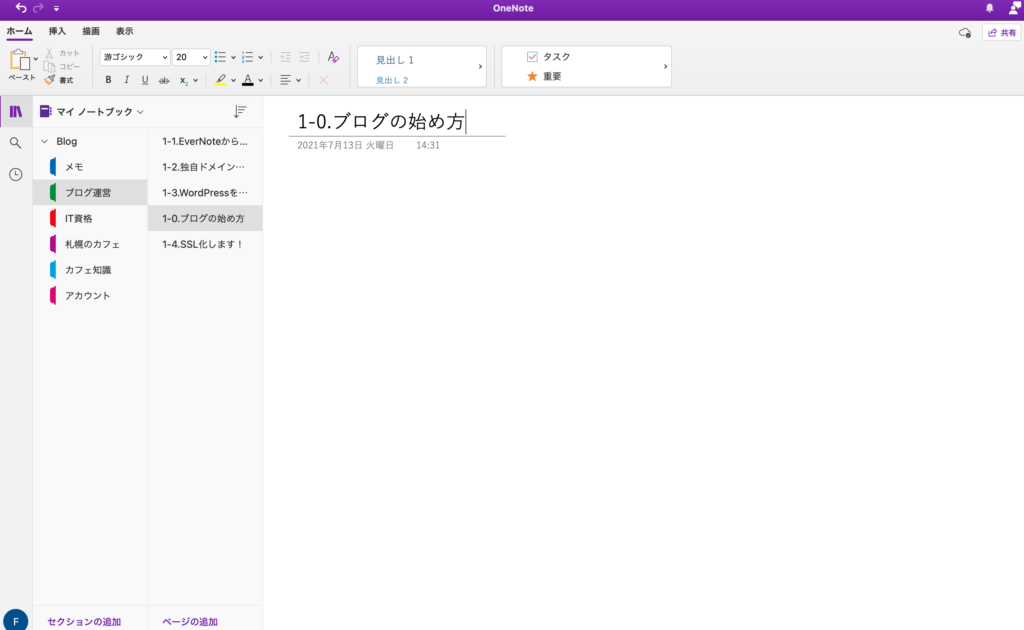Click the bulleted list icon

click(x=220, y=57)
